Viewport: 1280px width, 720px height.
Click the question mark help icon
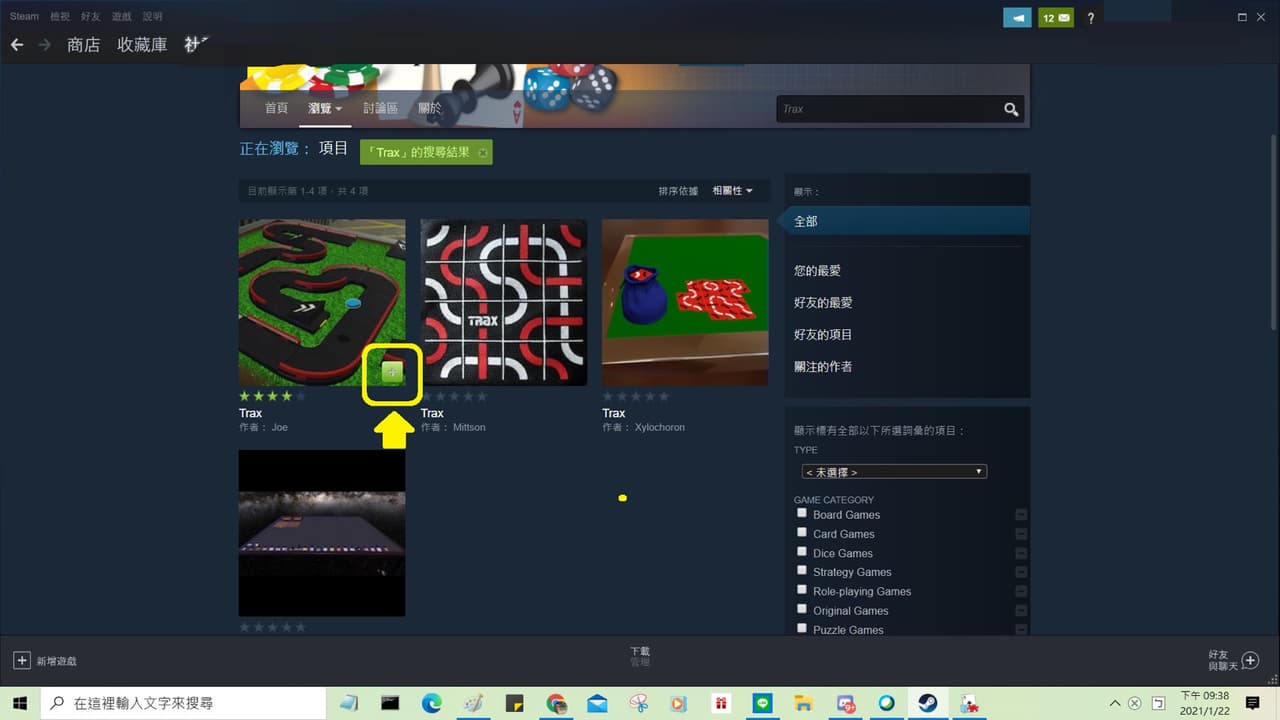(1090, 18)
